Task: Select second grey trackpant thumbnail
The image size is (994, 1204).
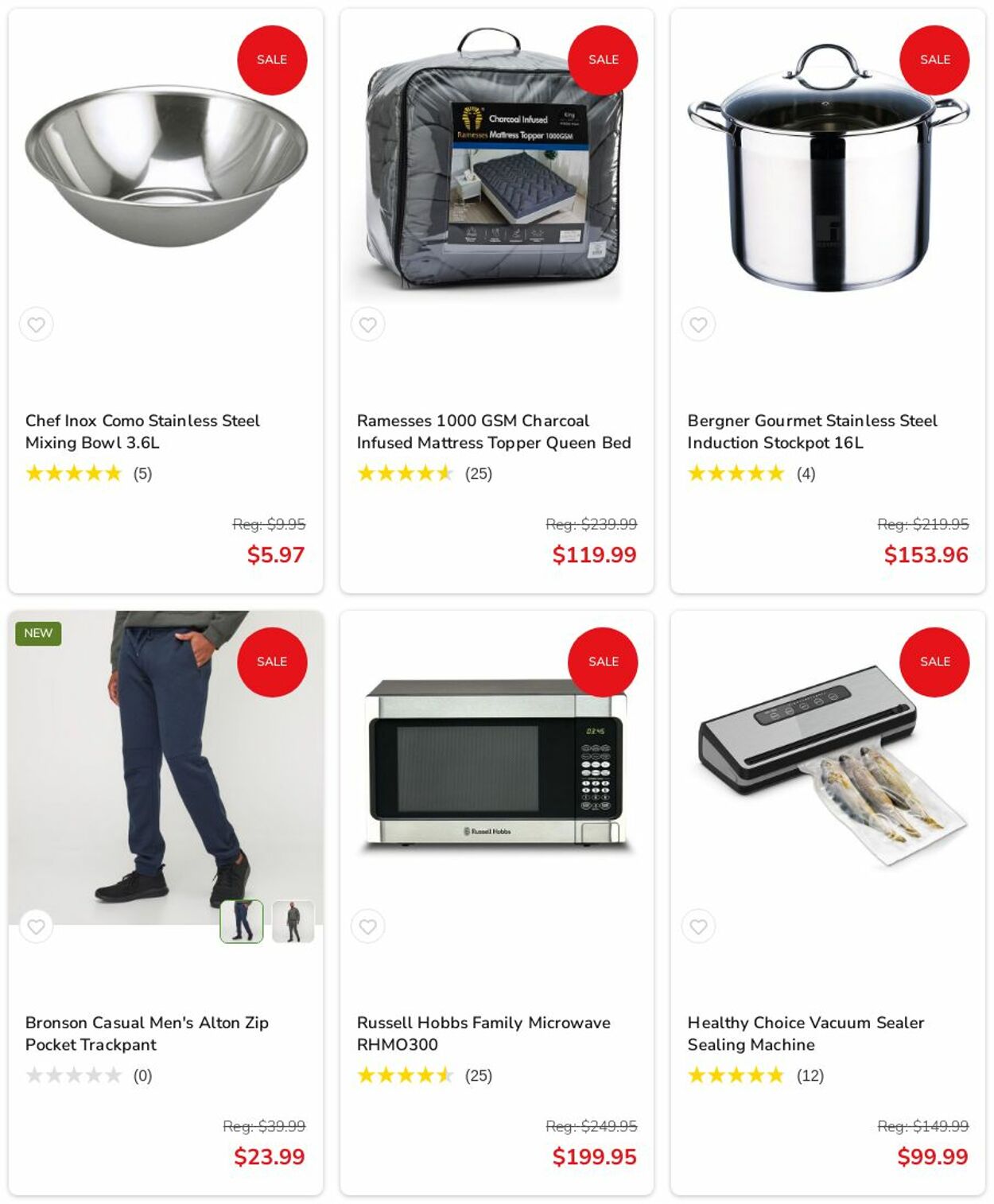Action: (293, 922)
